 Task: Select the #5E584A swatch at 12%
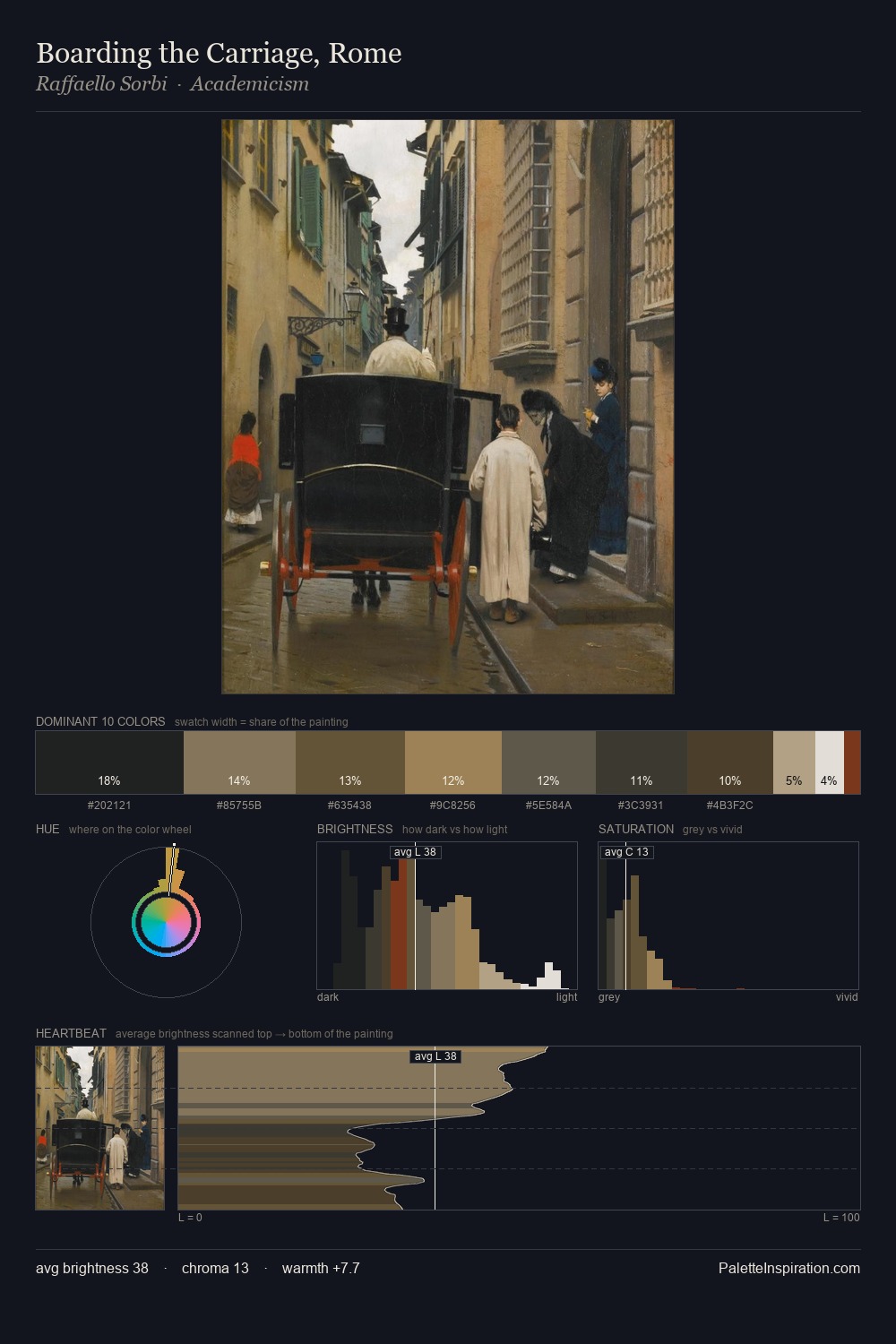click(548, 762)
